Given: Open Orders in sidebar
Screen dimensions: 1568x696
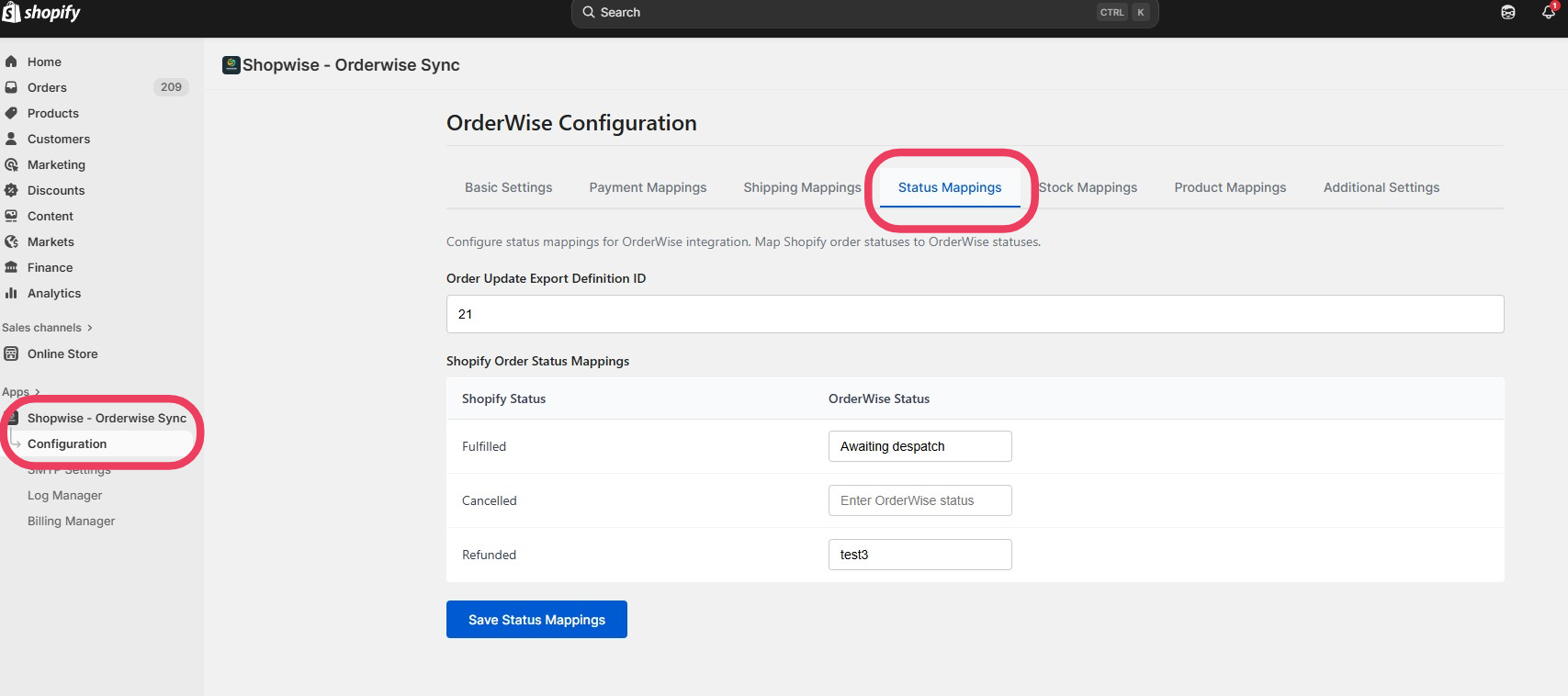Looking at the screenshot, I should [47, 87].
